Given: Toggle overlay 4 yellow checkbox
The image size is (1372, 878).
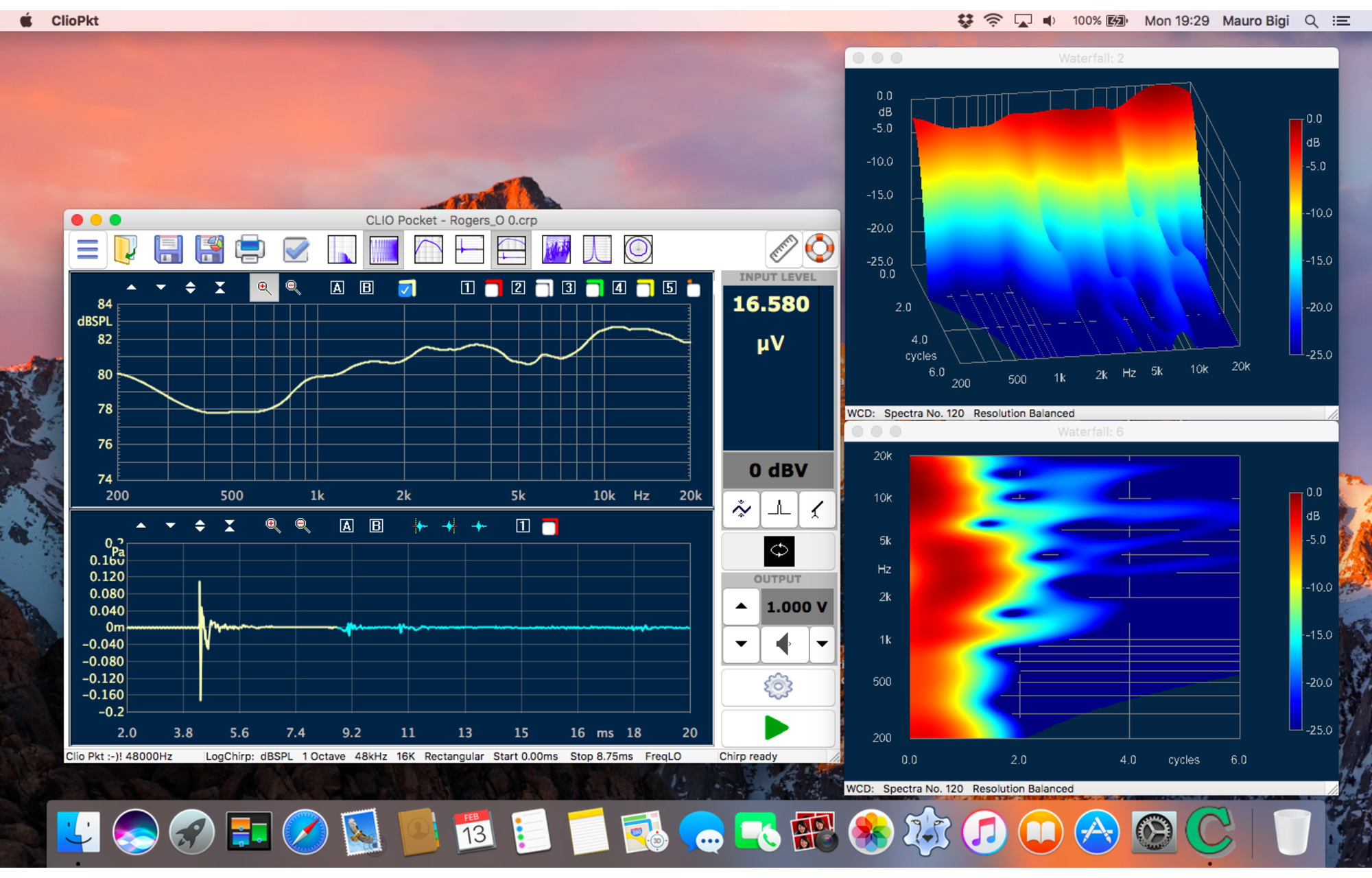Looking at the screenshot, I should coord(645,289).
